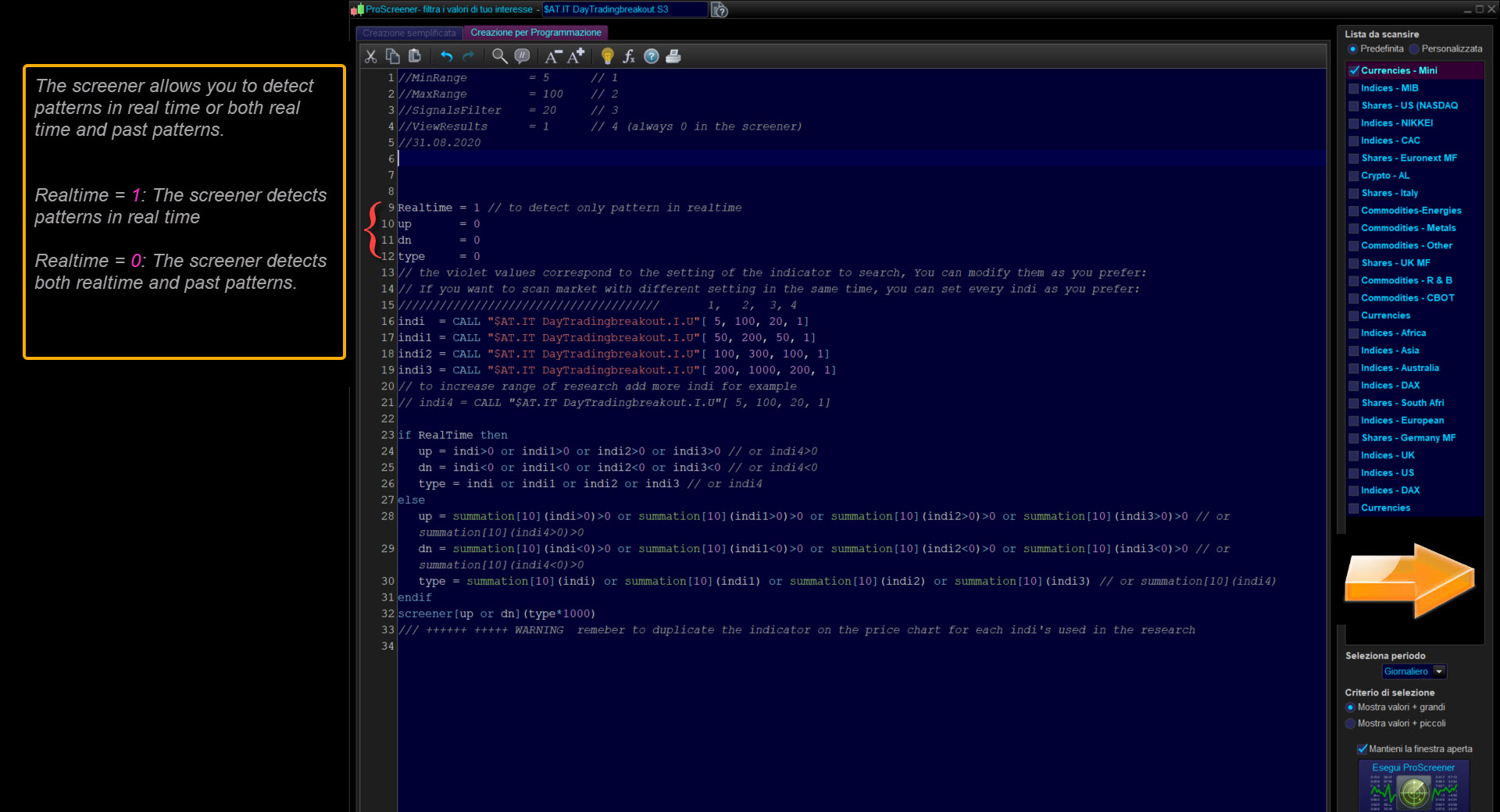Enable Shares - US (NASDAQ list

1354,105
